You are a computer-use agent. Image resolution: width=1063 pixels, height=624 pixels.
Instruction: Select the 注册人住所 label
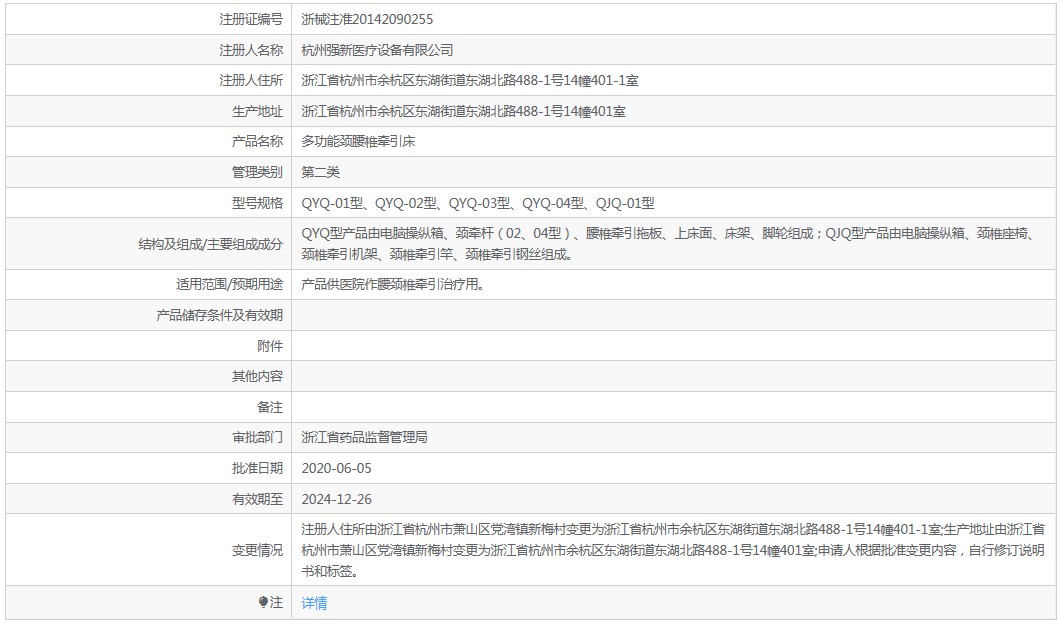(251, 81)
